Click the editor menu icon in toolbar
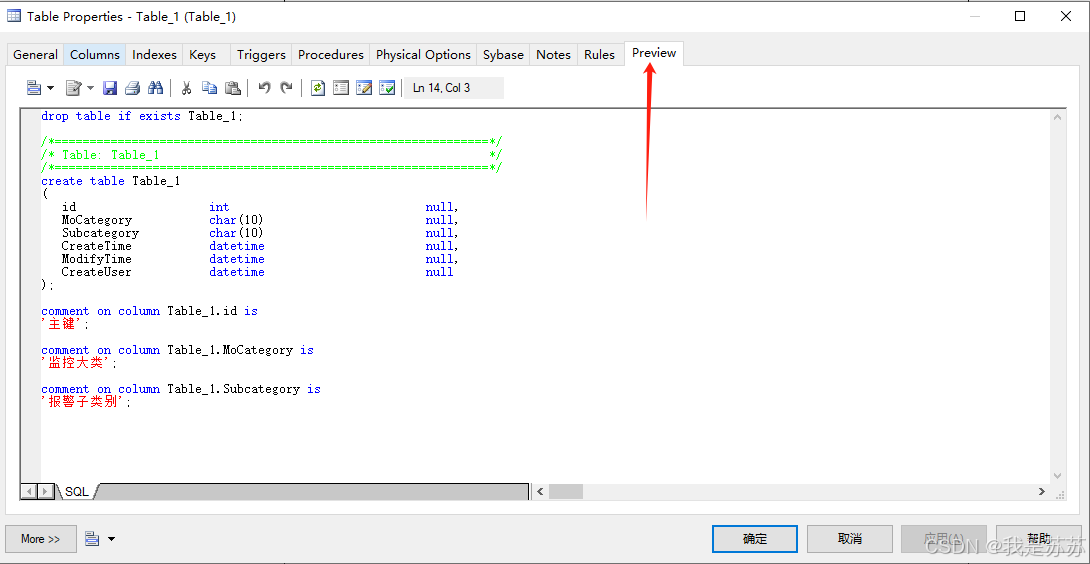Screen dimensions: 1090x564 [x=74, y=88]
